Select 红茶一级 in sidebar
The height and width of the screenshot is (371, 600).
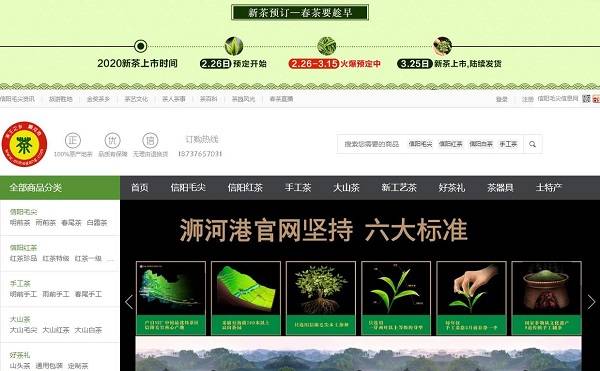(x=88, y=259)
